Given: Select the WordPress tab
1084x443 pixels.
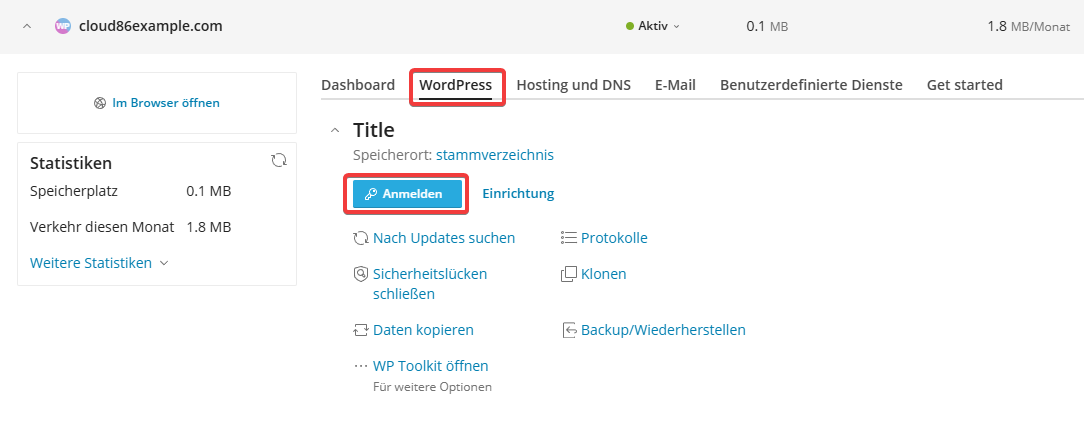Looking at the screenshot, I should 456,85.
